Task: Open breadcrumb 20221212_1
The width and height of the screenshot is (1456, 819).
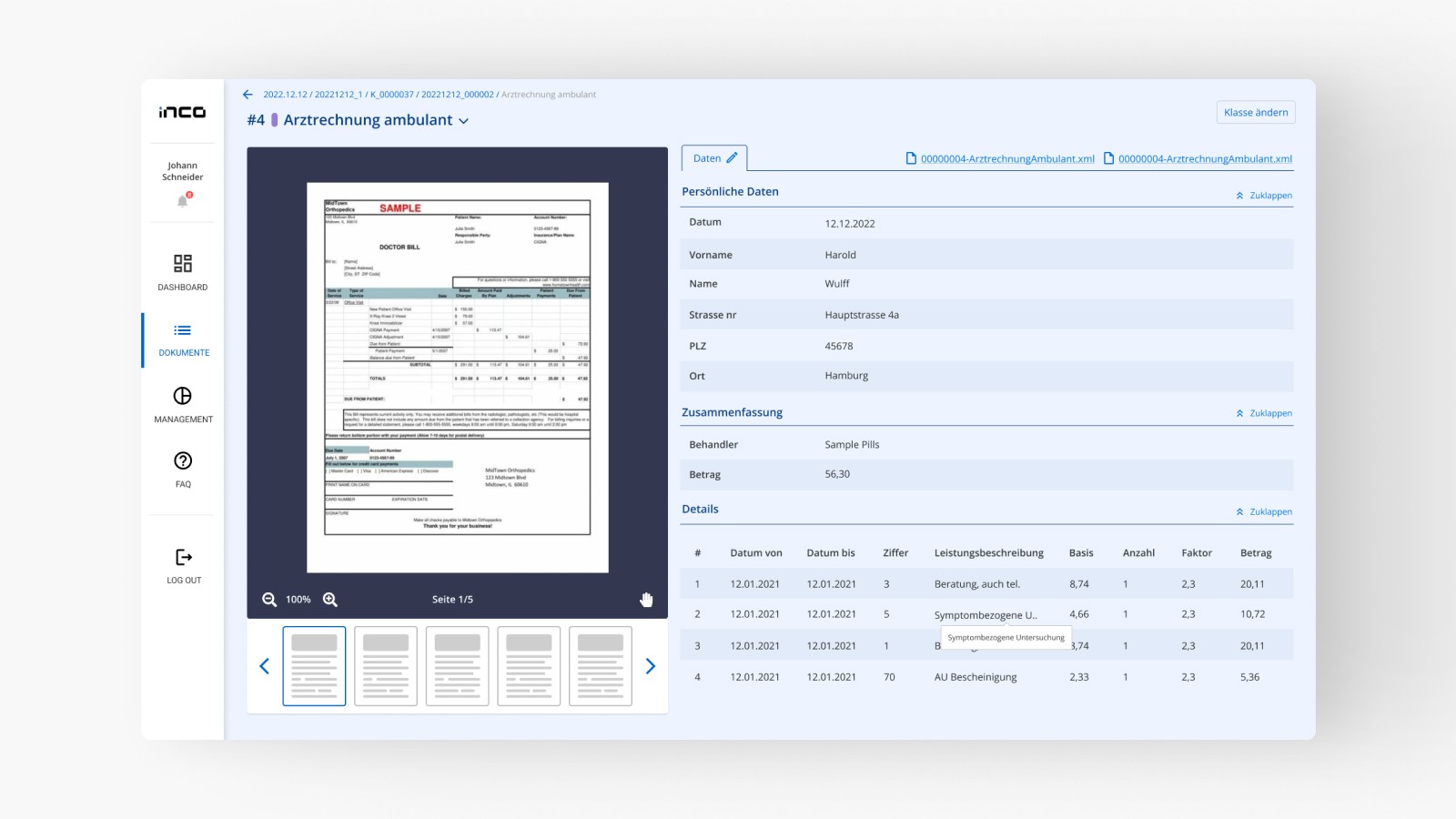Action: coord(339,95)
